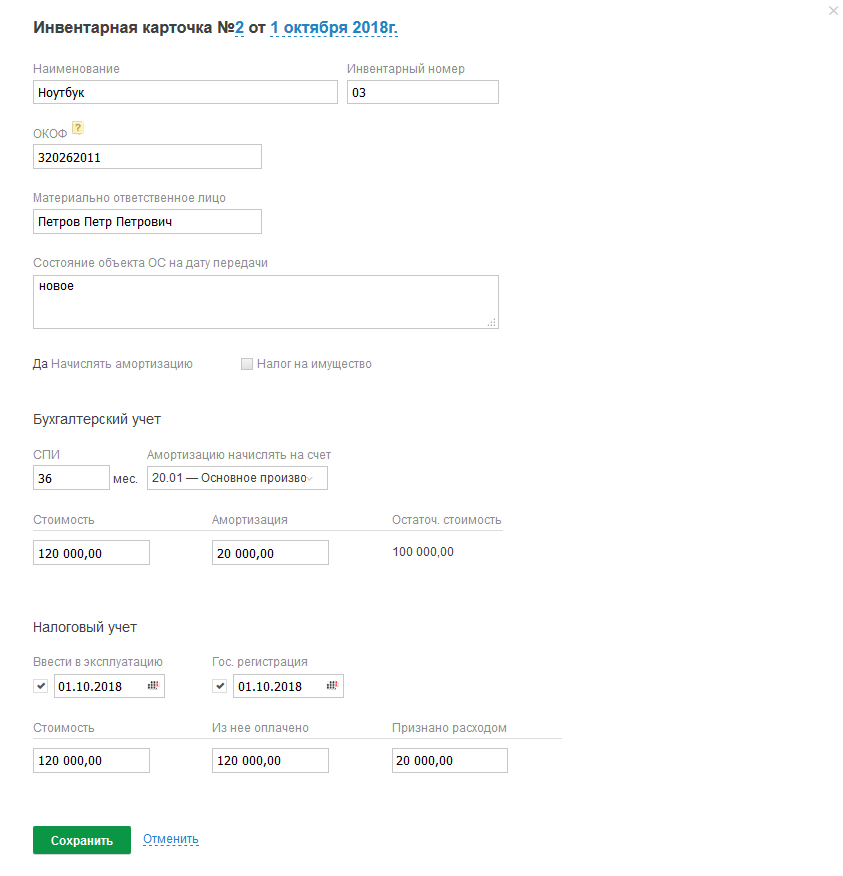Viewport: 843px width, 876px height.
Task: Open the depreciation account dropdown
Action: tap(237, 478)
